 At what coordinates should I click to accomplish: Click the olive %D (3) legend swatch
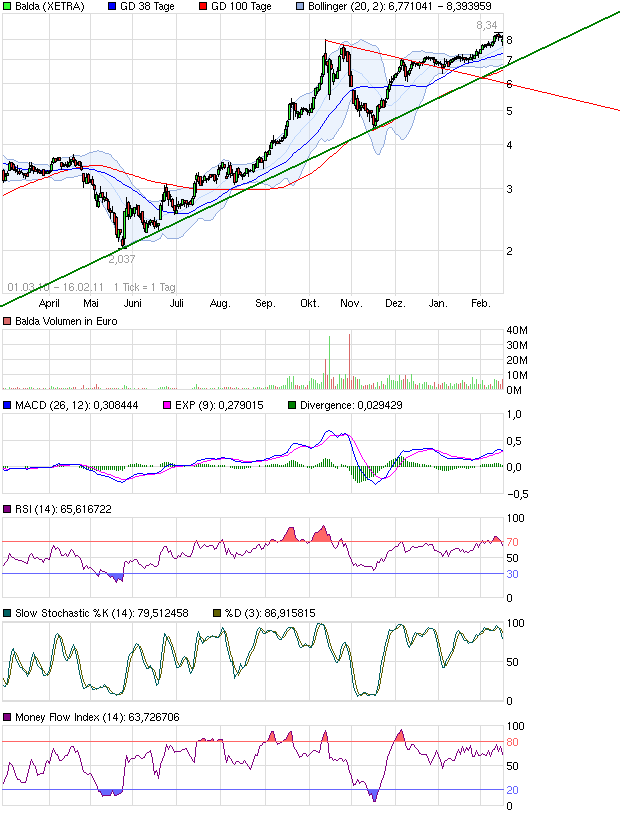pos(217,613)
